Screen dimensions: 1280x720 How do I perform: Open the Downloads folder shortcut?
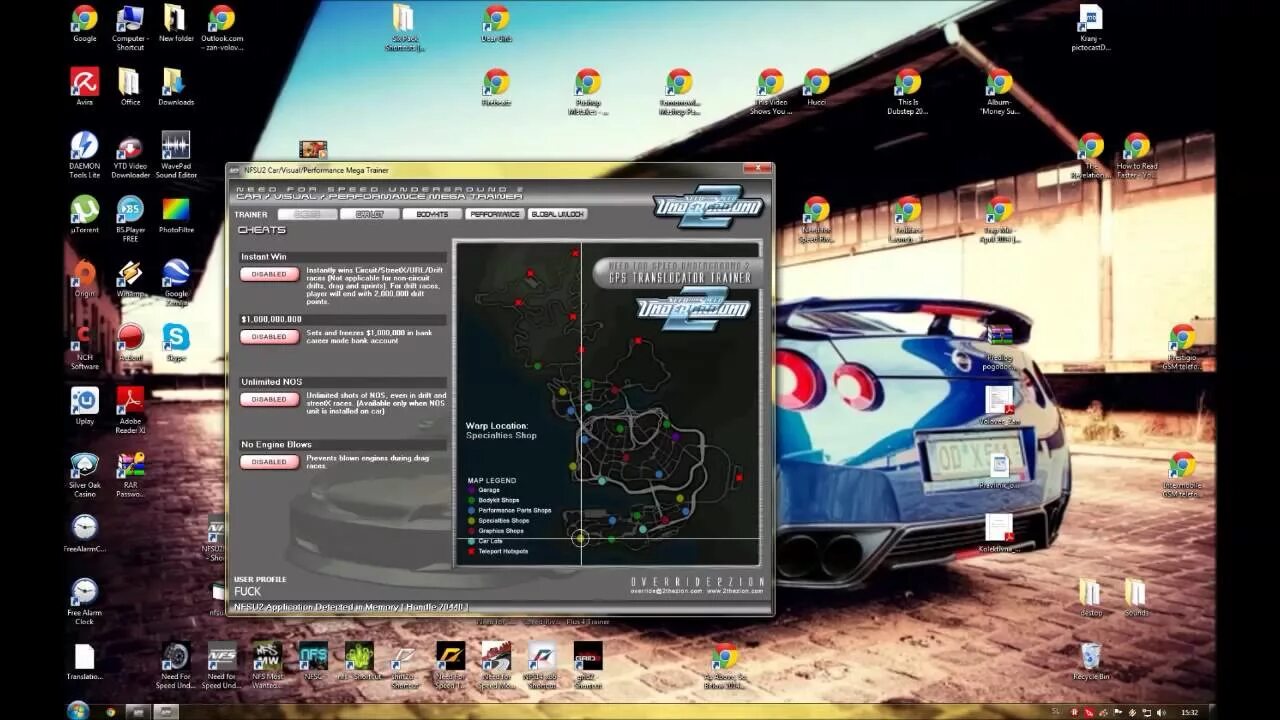[176, 87]
